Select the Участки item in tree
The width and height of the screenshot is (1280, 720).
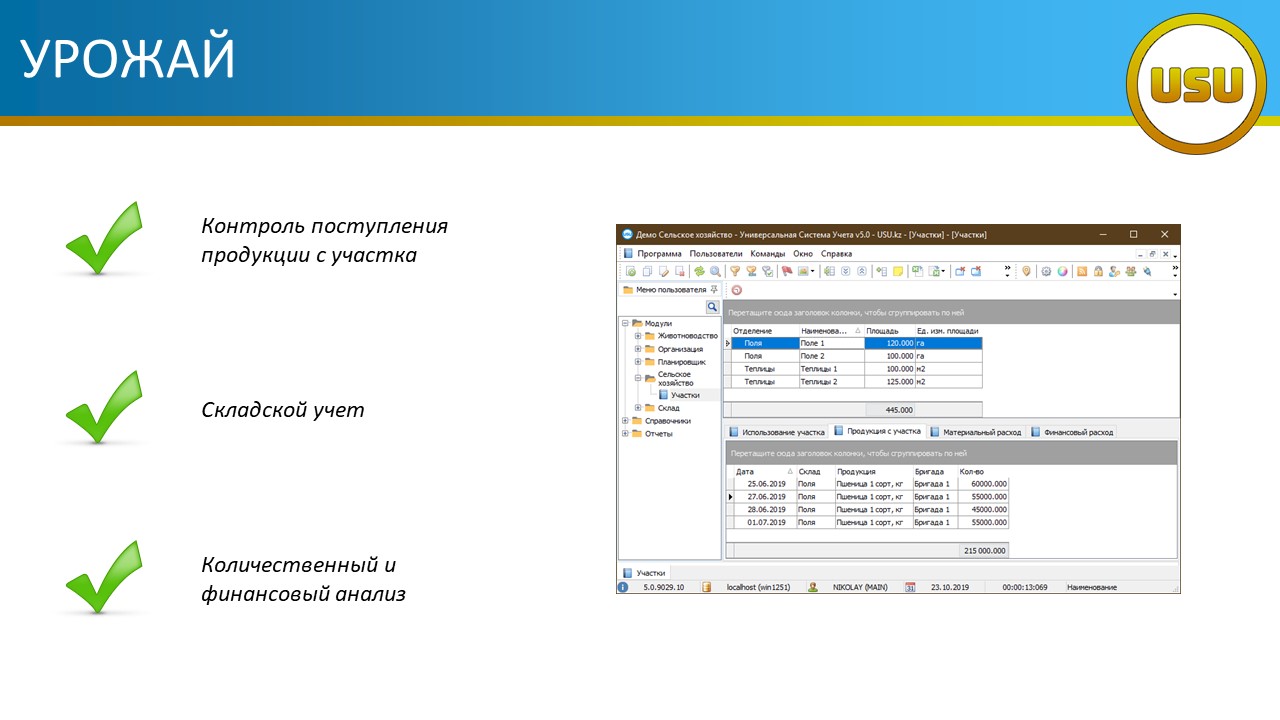click(685, 395)
